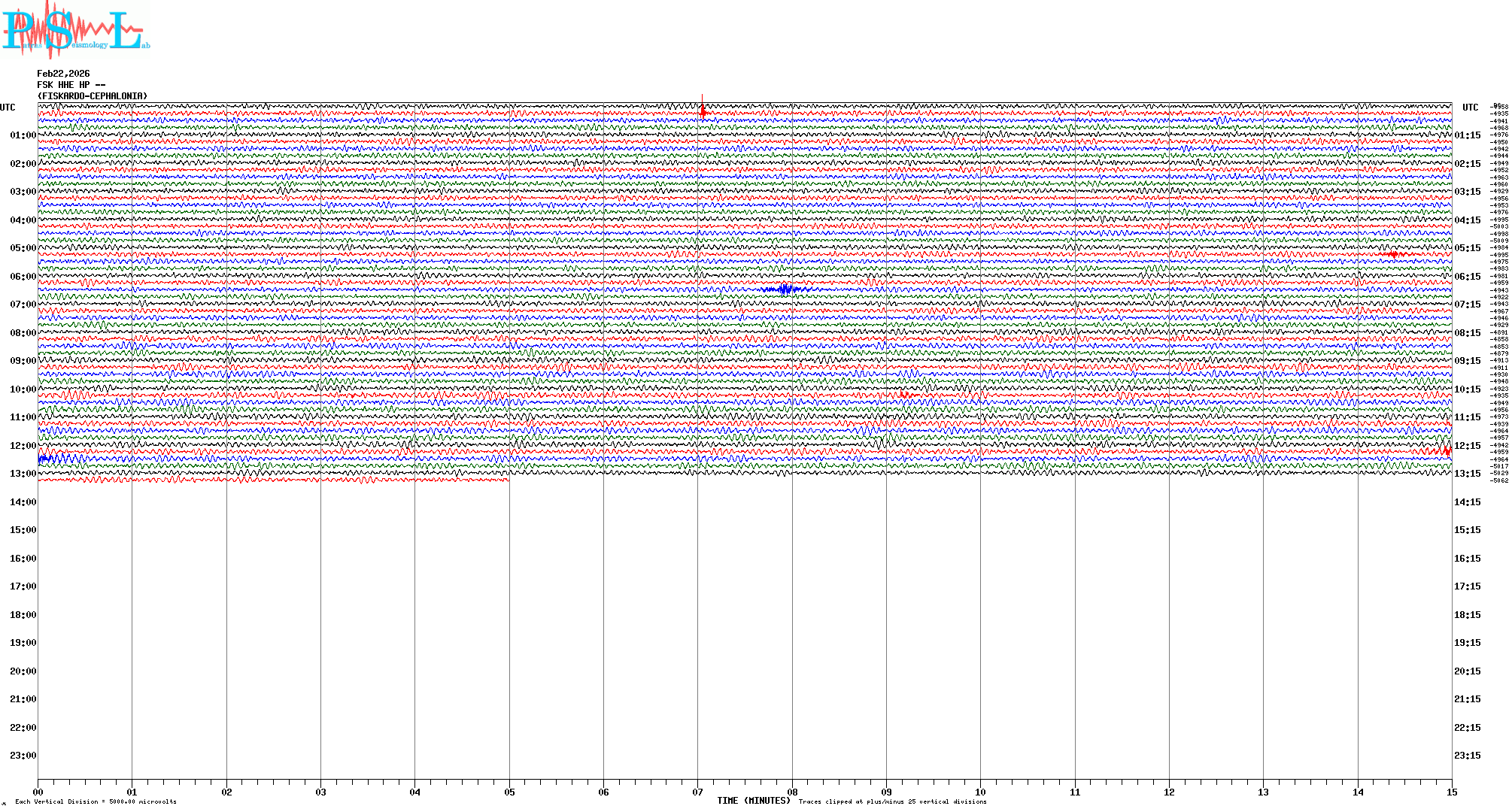
Task: Click the Feb22,2026 date label
Action: click(63, 74)
